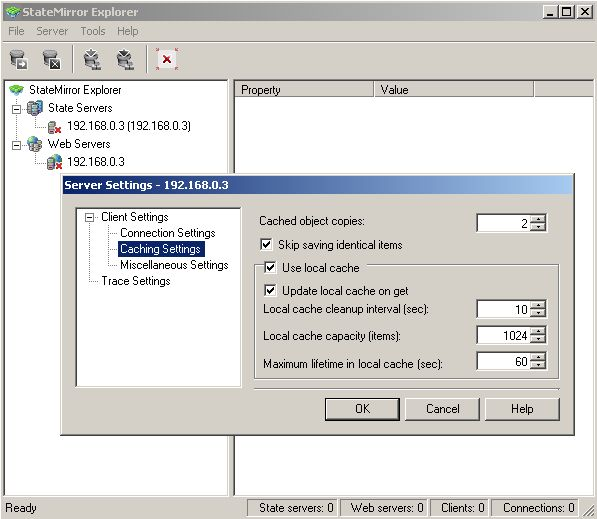
Task: Open the Help menu
Action: tap(128, 31)
